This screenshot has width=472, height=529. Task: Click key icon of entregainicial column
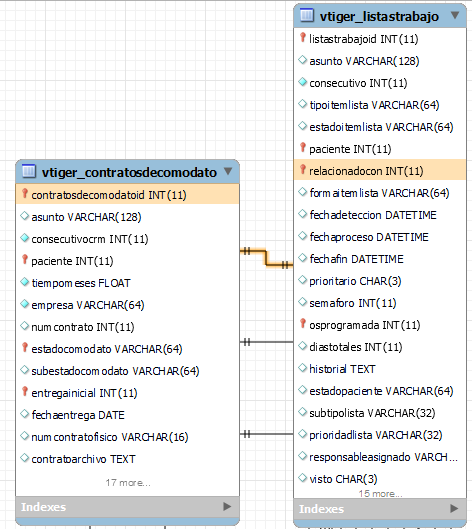click(25, 391)
